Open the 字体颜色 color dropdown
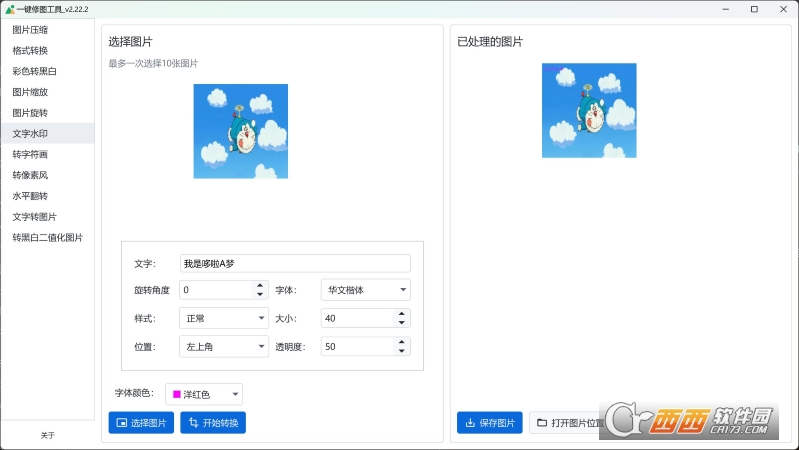 (x=204, y=394)
